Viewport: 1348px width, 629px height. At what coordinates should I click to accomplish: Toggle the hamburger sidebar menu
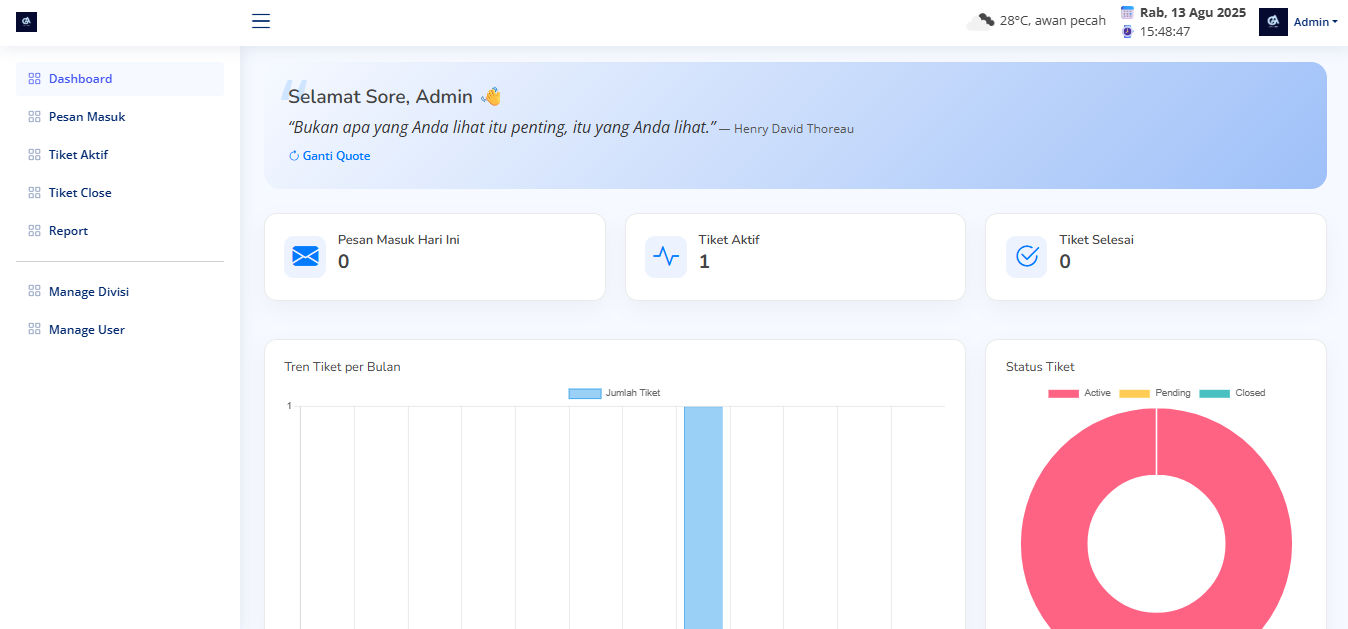coord(261,21)
